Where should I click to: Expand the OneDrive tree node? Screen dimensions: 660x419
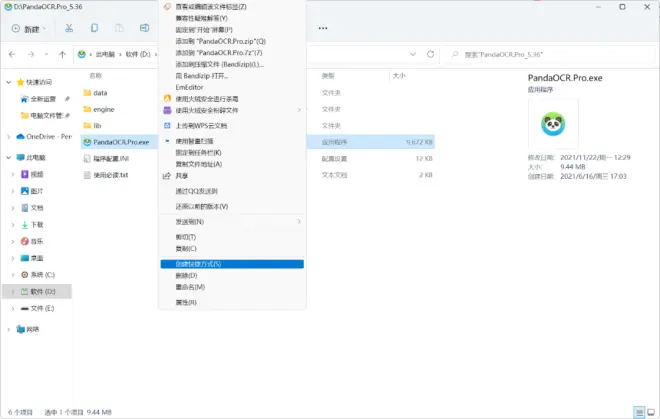8,136
